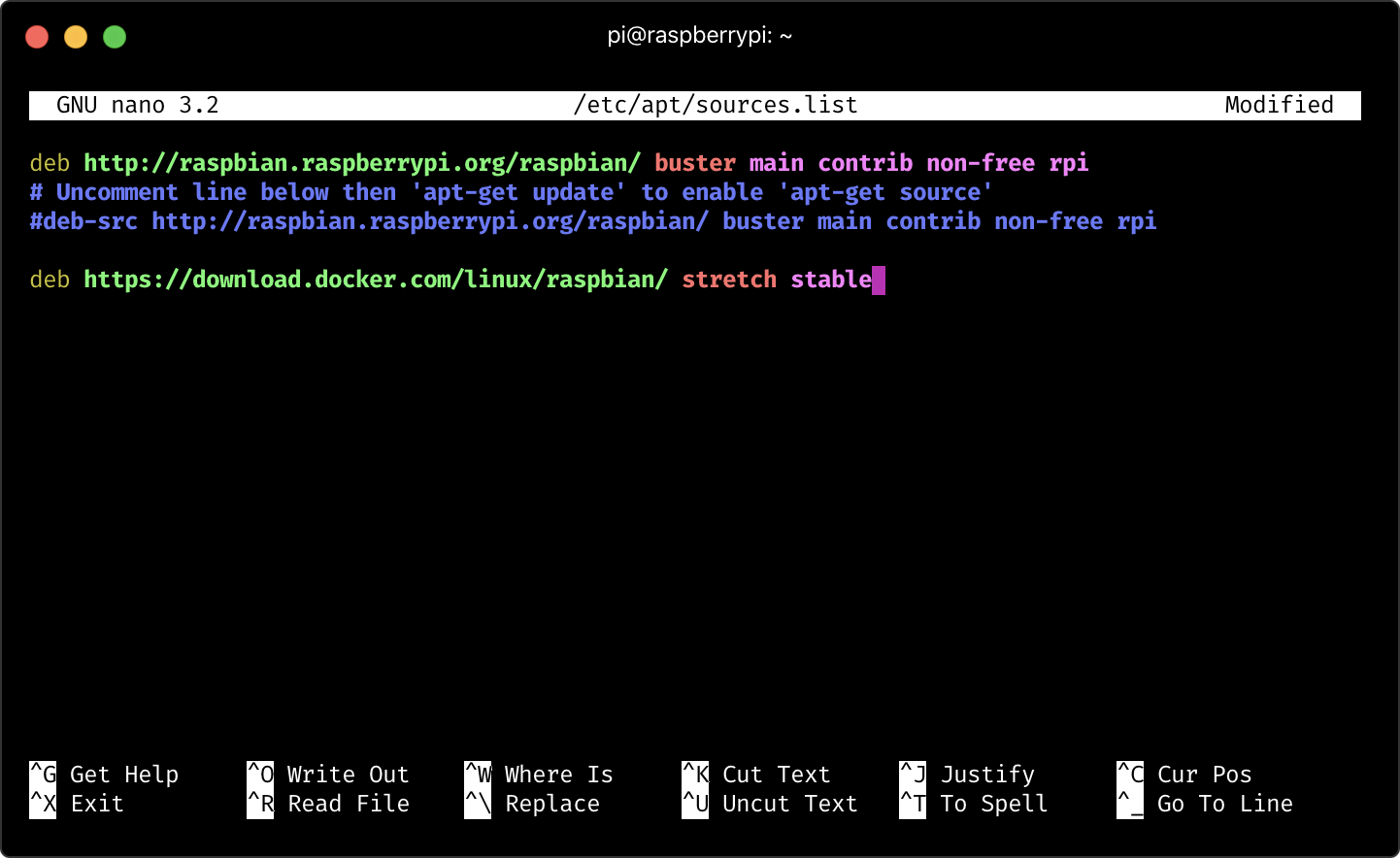Click the commented #deb-src line
The width and height of the screenshot is (1400, 858).
tap(592, 221)
